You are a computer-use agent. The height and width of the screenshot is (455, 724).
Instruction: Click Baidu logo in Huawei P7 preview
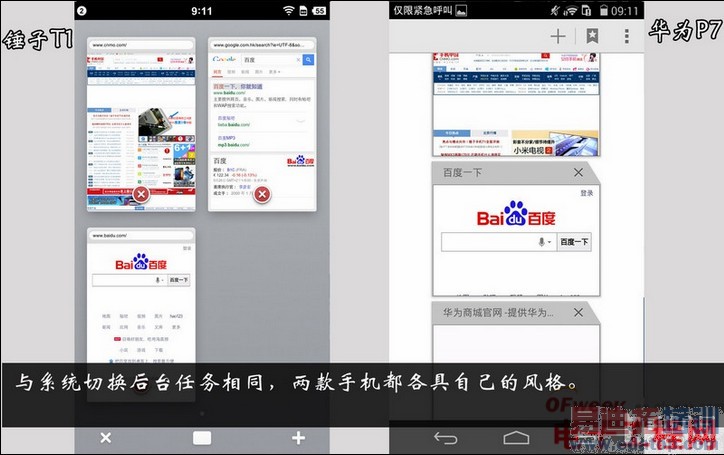[516, 214]
